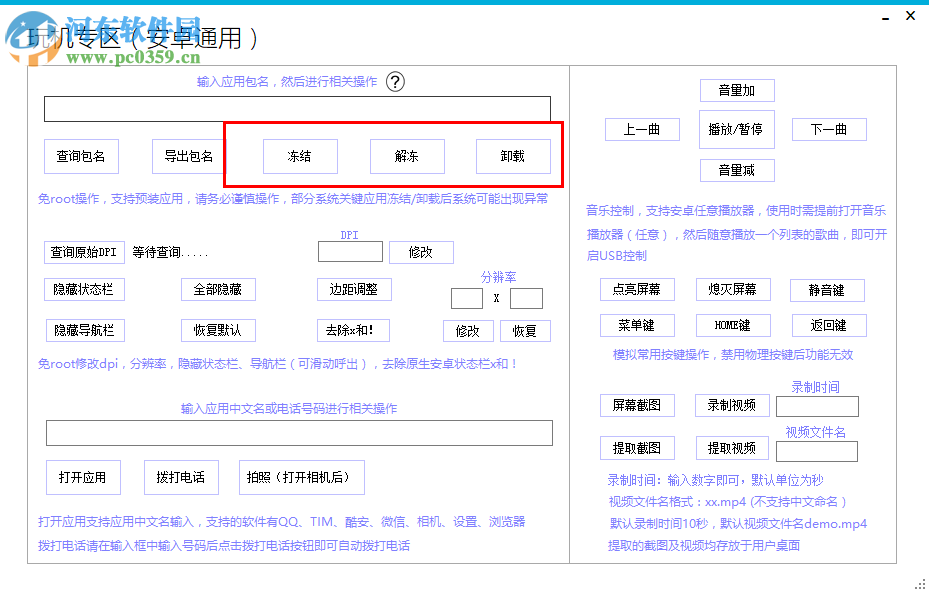Image resolution: width=929 pixels, height=593 pixels.
Task: Click 全部隐藏 button
Action: [x=218, y=290]
